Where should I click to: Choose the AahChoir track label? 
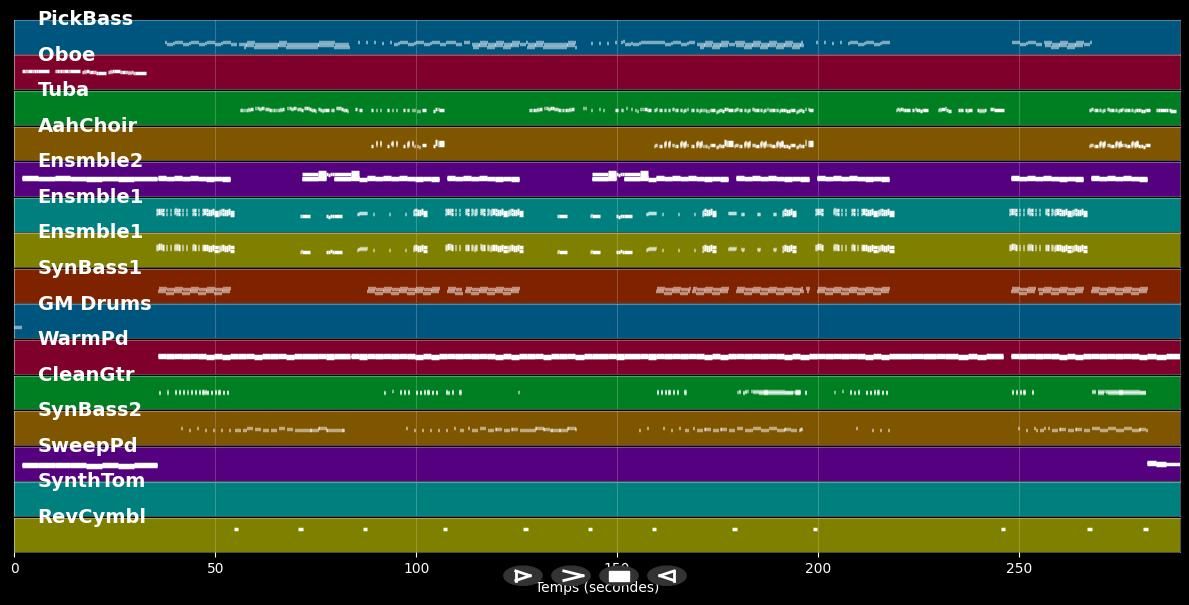[x=87, y=126]
